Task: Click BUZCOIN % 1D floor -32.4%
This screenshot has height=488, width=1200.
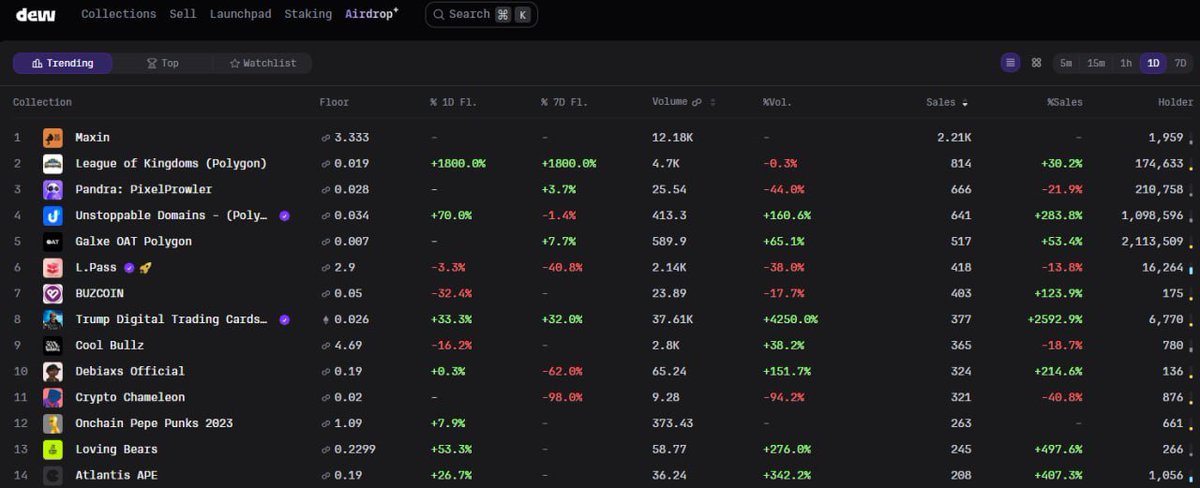Action: pos(452,293)
